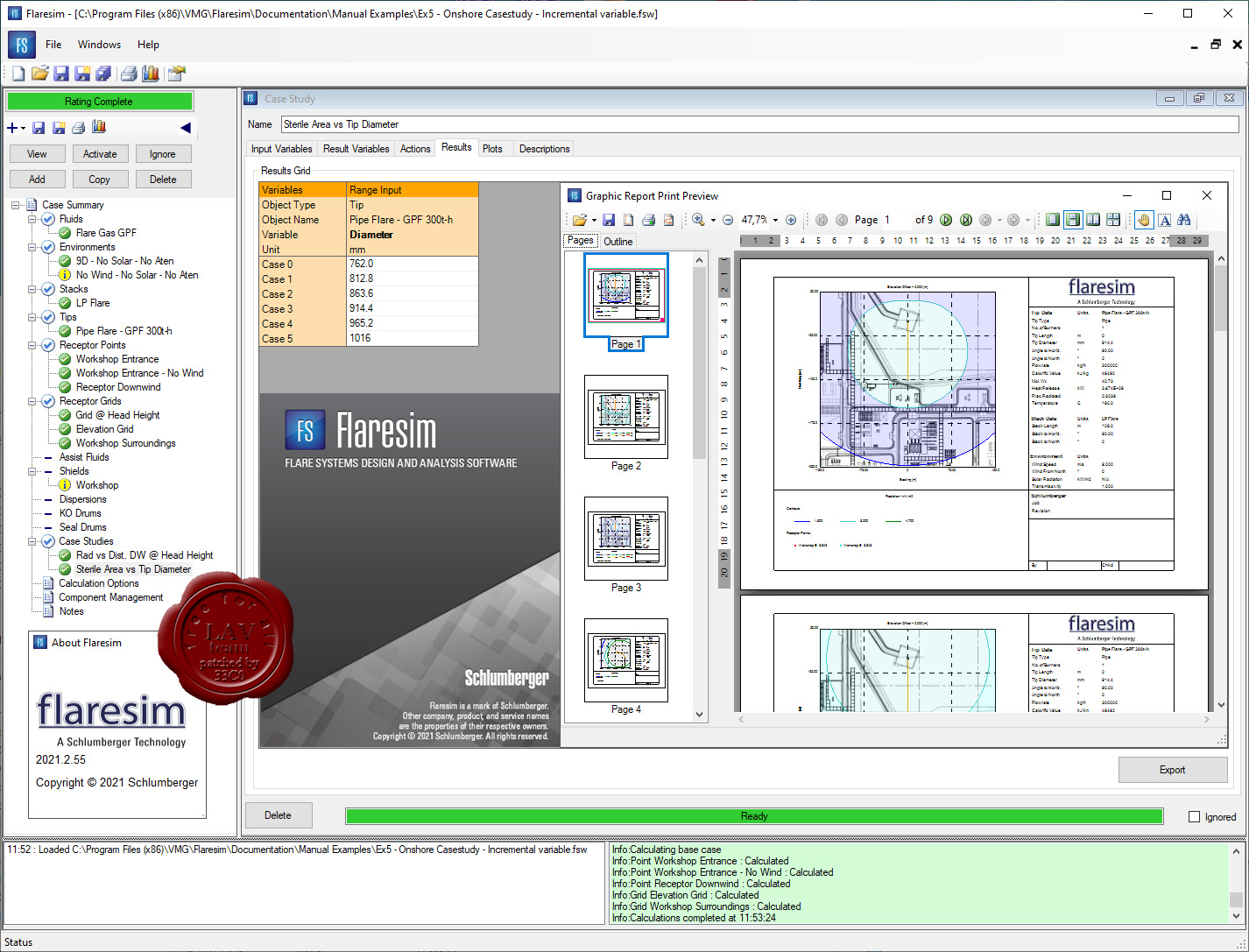1249x952 pixels.
Task: Select the Page 4 thumbnail
Action: (626, 660)
